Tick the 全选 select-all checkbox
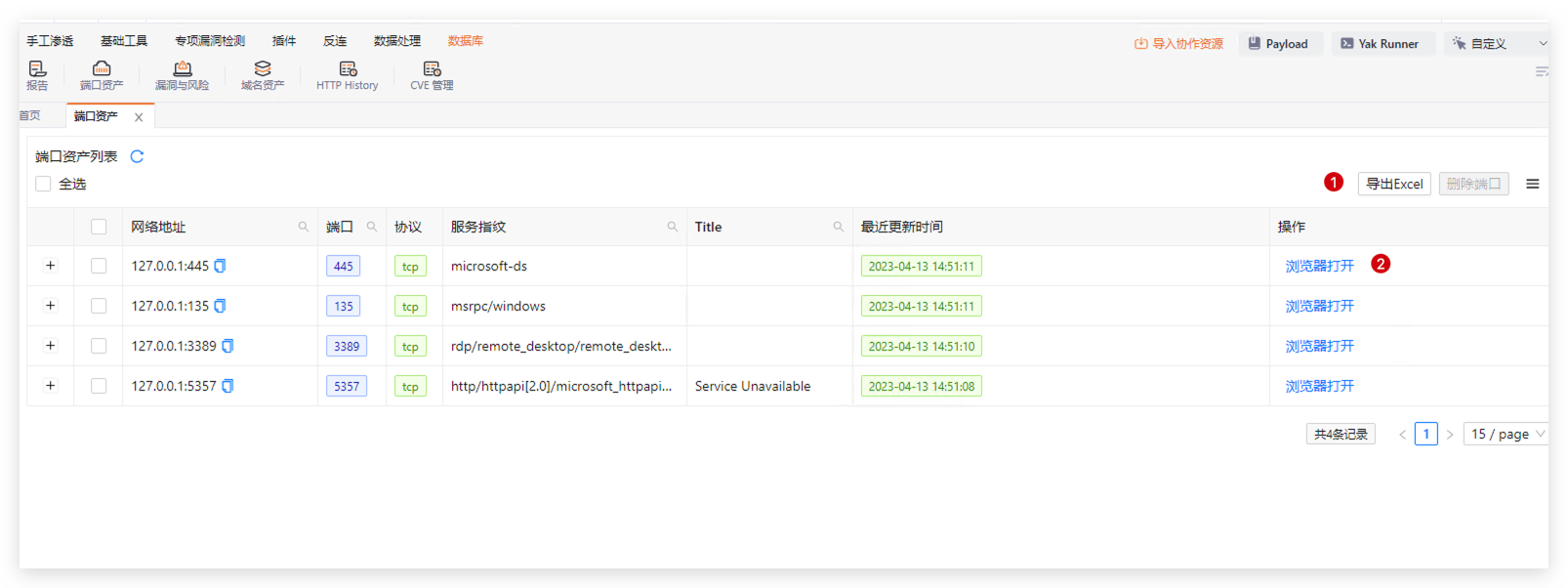1568x588 pixels. [x=43, y=184]
